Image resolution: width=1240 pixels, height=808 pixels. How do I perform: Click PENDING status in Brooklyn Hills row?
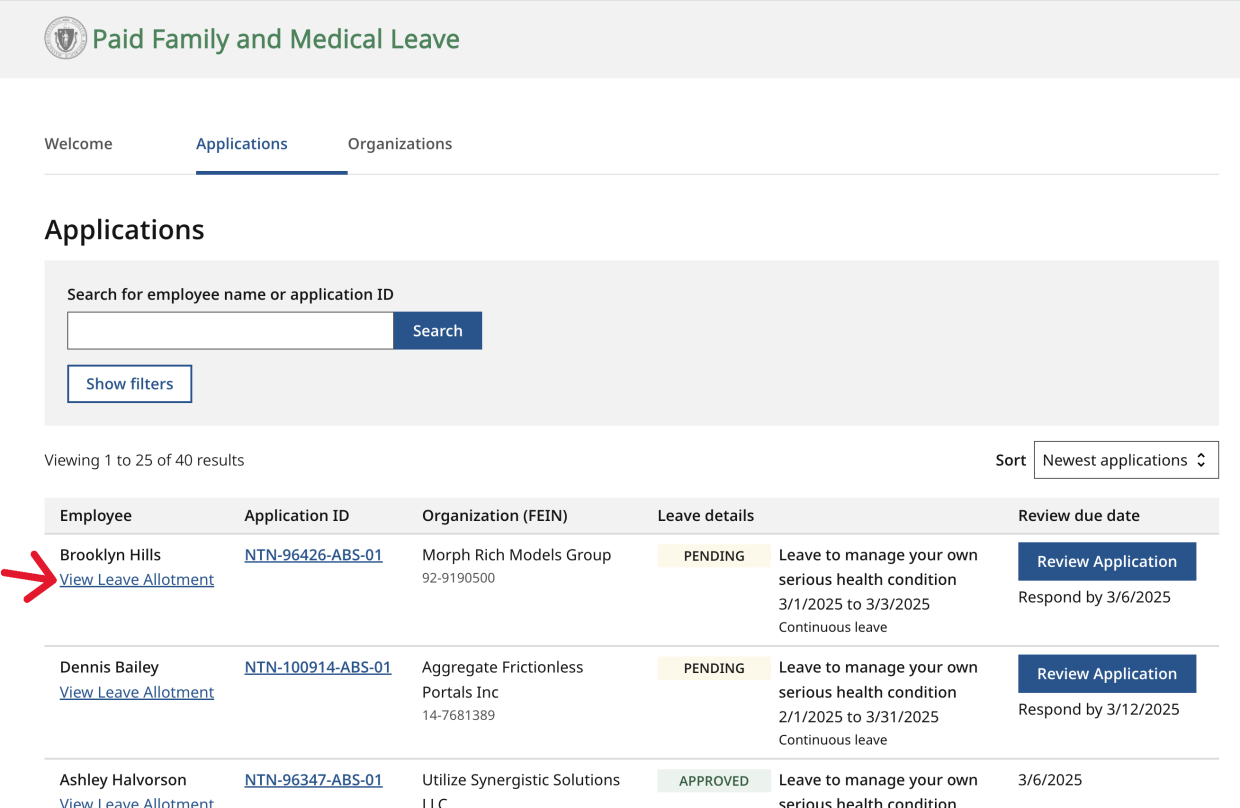pyautogui.click(x=714, y=556)
